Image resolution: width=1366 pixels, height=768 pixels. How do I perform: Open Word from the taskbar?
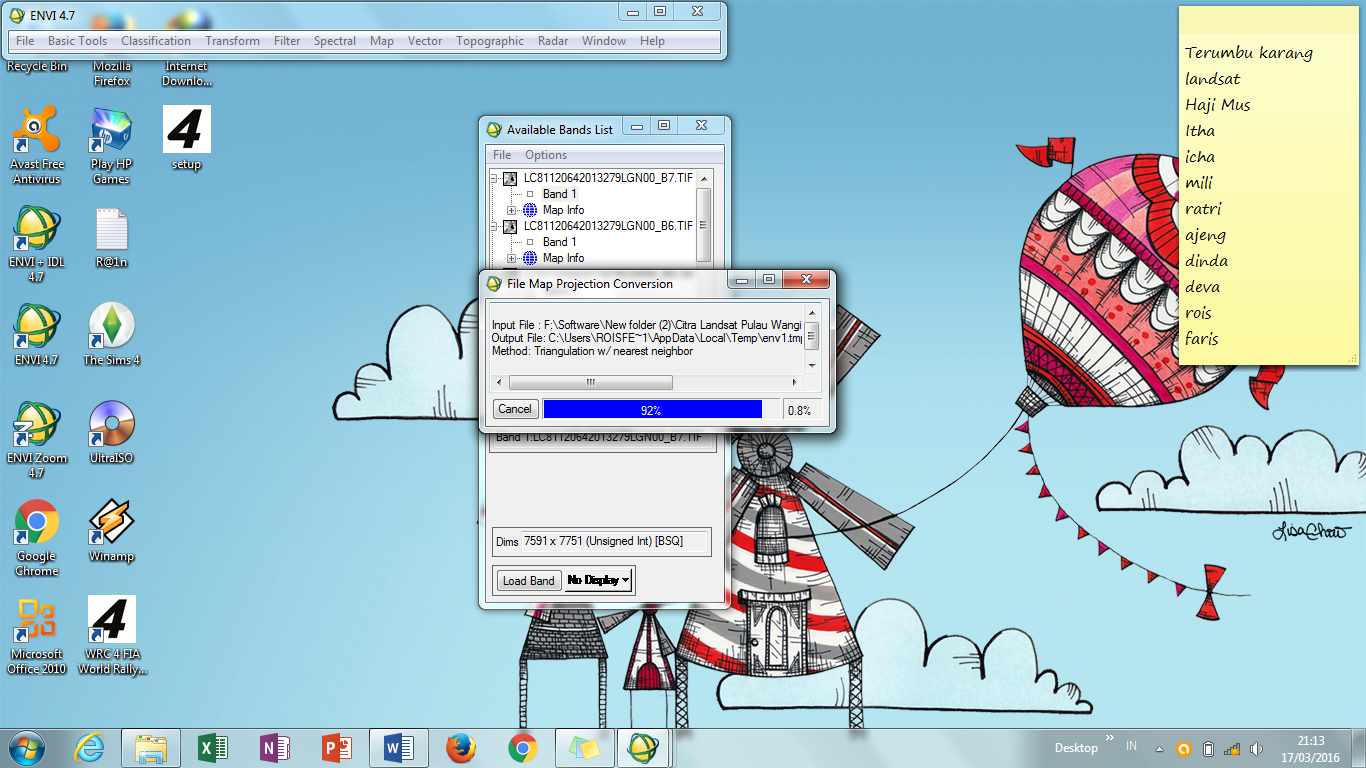(399, 748)
